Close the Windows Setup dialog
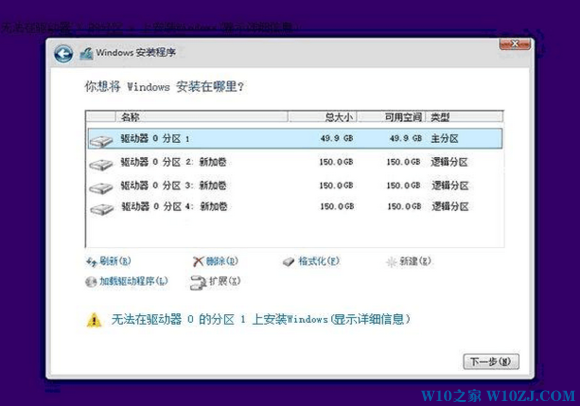 515,44
